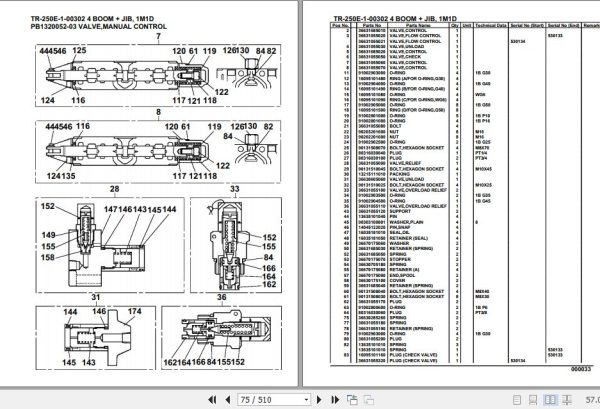Viewport: 600px width, 409px height.
Task: Go to the next page
Action: click(x=319, y=400)
